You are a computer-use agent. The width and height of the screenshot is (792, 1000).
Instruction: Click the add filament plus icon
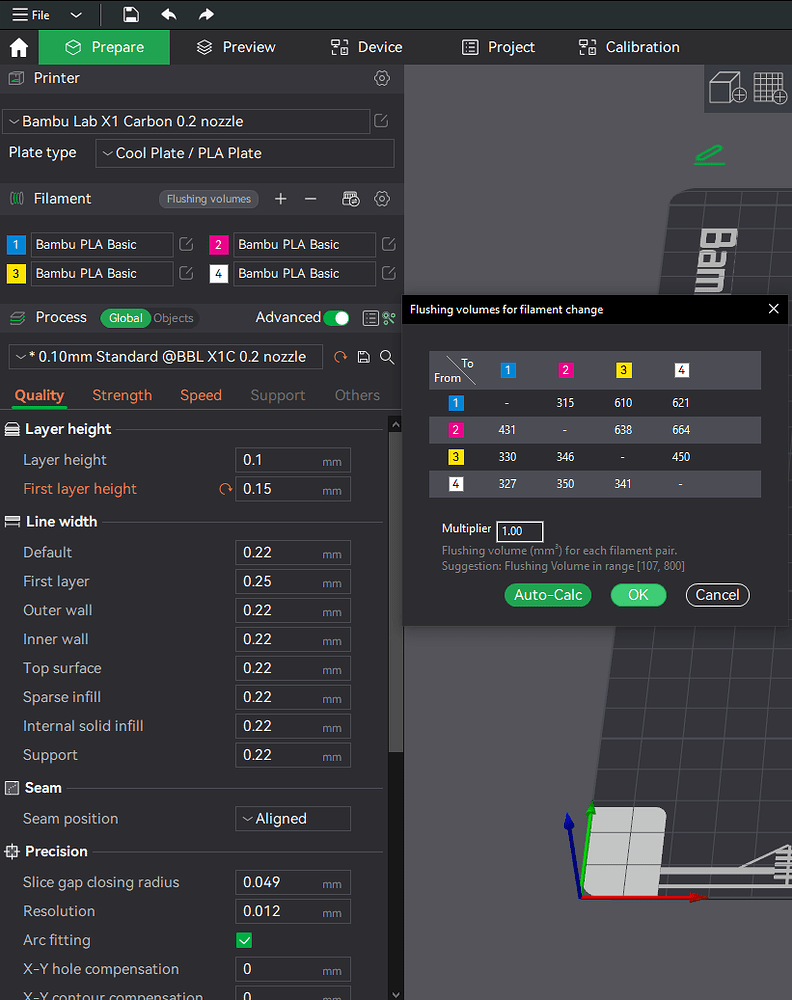(281, 199)
